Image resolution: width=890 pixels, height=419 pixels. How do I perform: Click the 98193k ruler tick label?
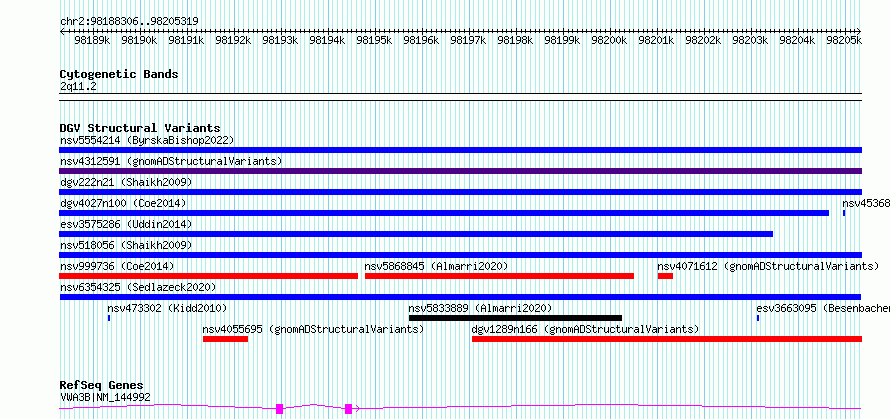(x=280, y=40)
